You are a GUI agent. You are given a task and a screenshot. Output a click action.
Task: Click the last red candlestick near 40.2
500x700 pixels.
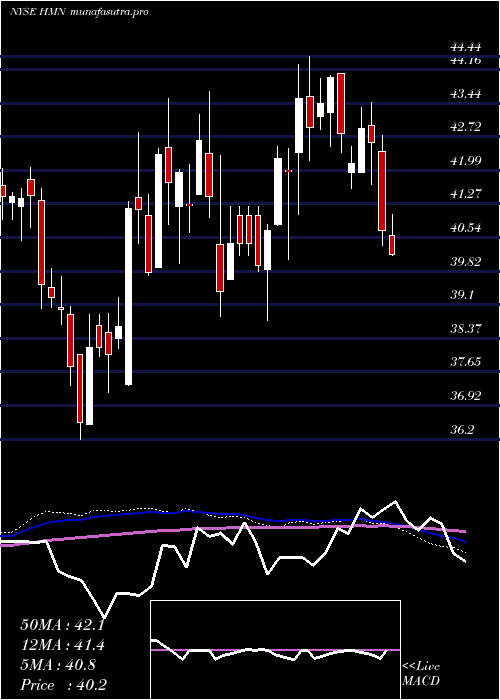tap(392, 245)
